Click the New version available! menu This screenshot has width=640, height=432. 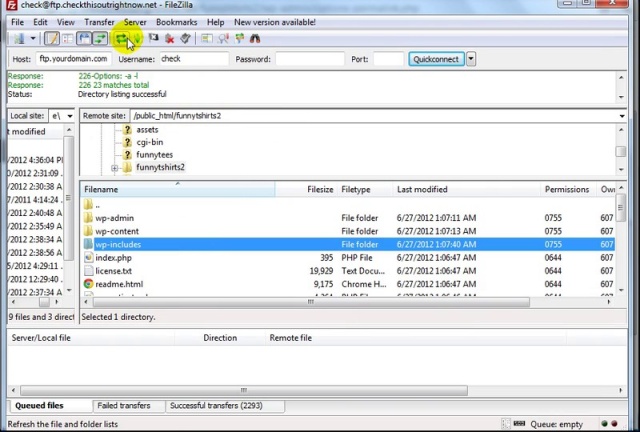coord(275,22)
